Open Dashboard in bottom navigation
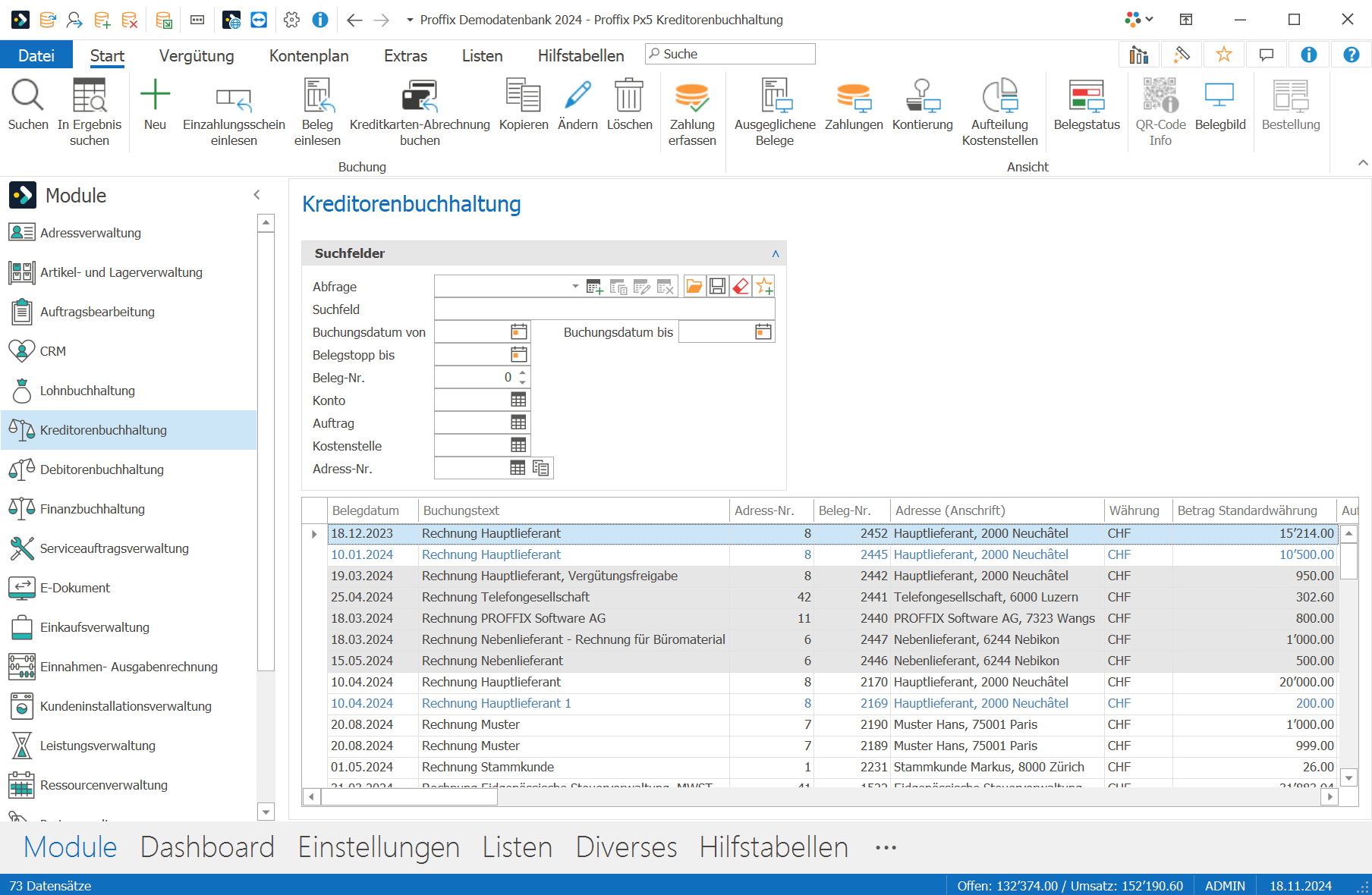The image size is (1372, 895). [207, 847]
